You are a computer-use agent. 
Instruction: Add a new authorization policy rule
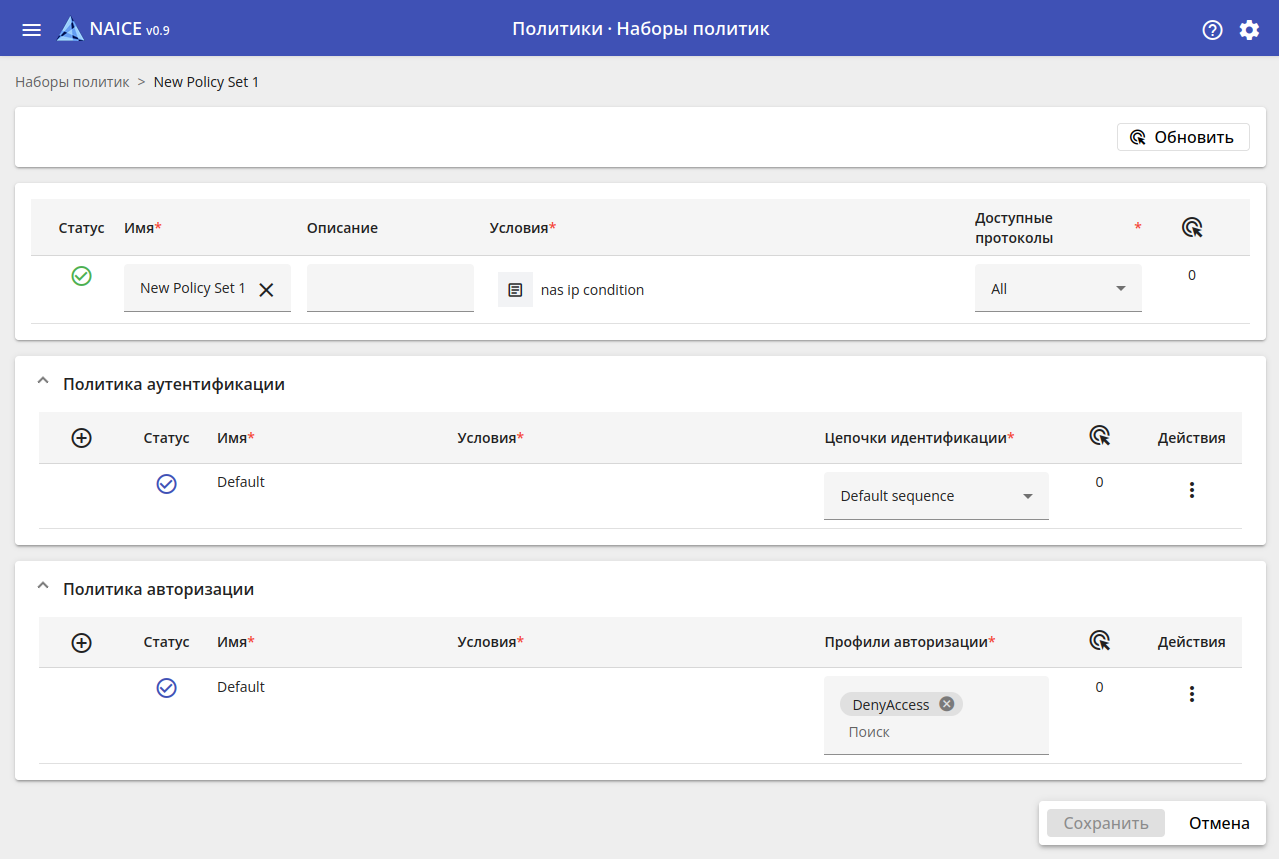coord(82,643)
